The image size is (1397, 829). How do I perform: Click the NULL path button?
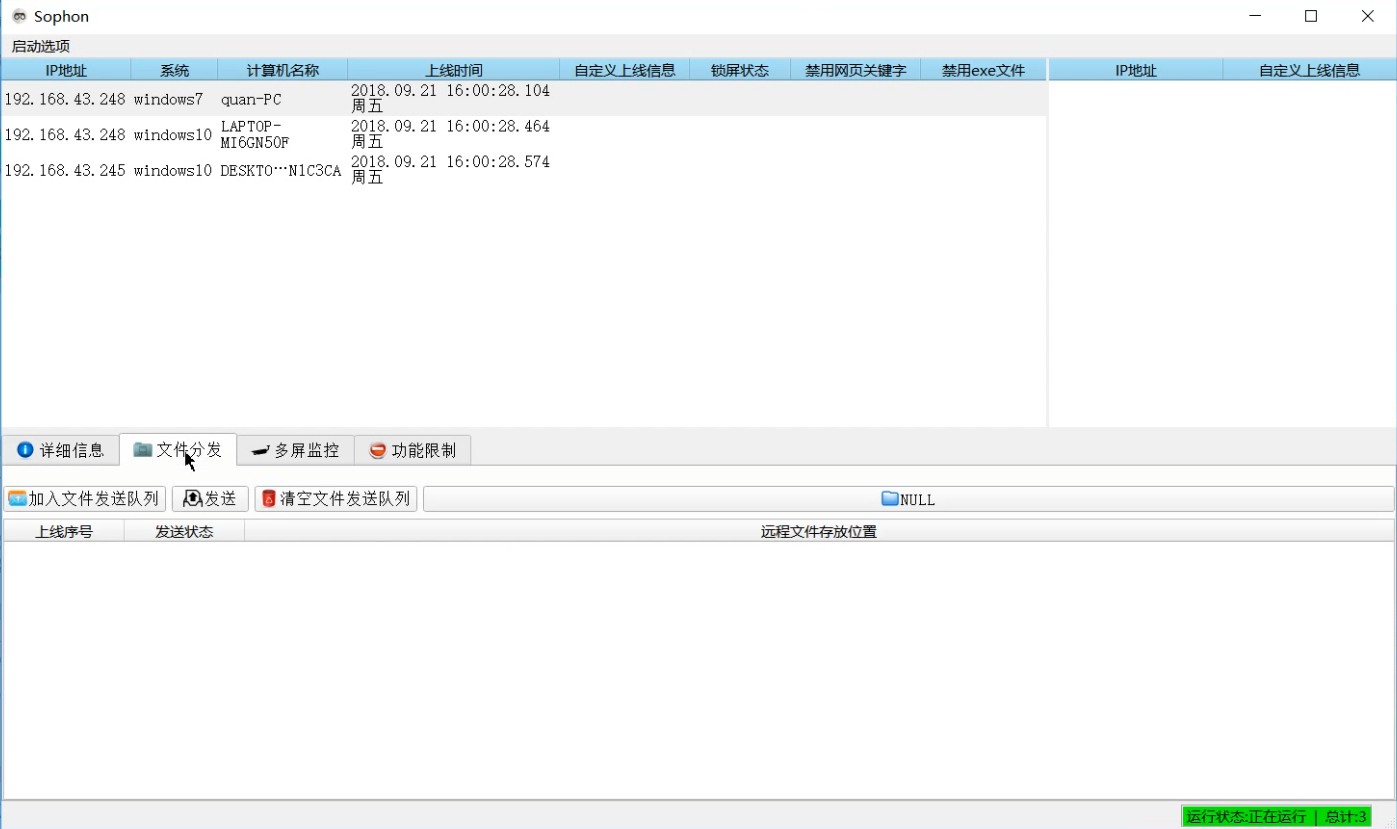click(x=908, y=499)
